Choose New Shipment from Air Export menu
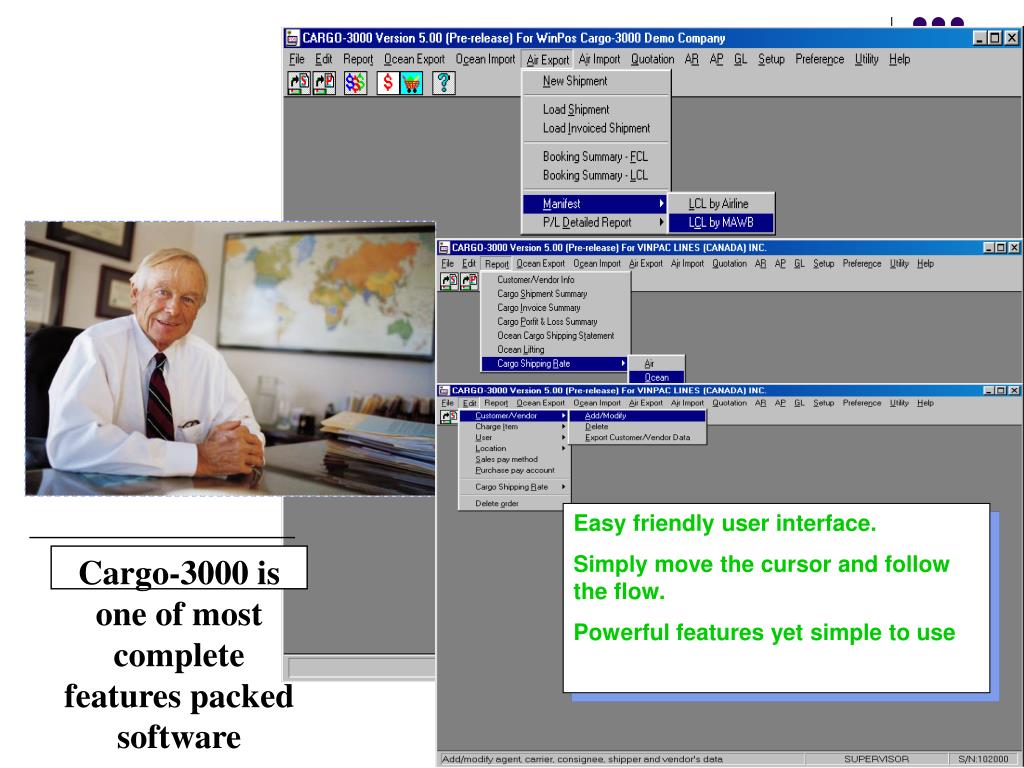1024x768 pixels. [x=596, y=81]
